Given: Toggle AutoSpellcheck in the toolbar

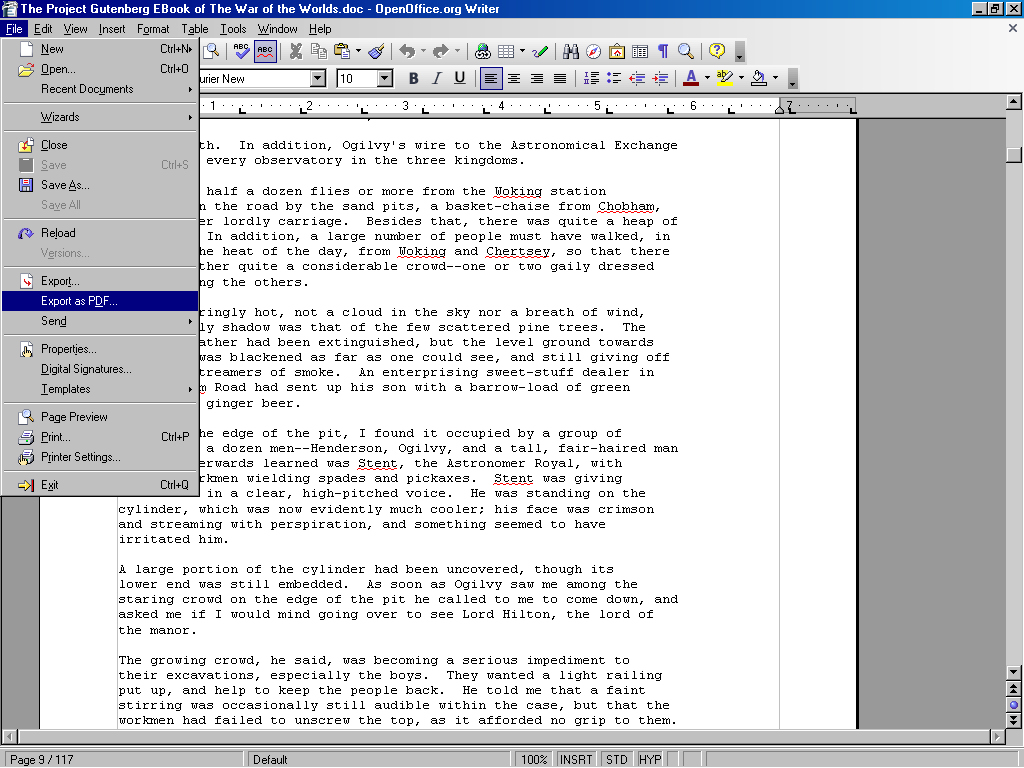Looking at the screenshot, I should pos(265,51).
